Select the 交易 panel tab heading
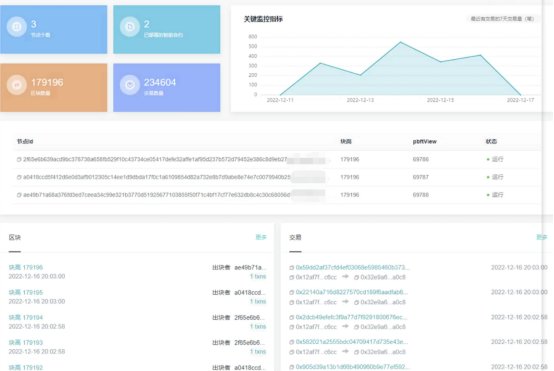Viewport: 554px width, 371px height. (295, 237)
